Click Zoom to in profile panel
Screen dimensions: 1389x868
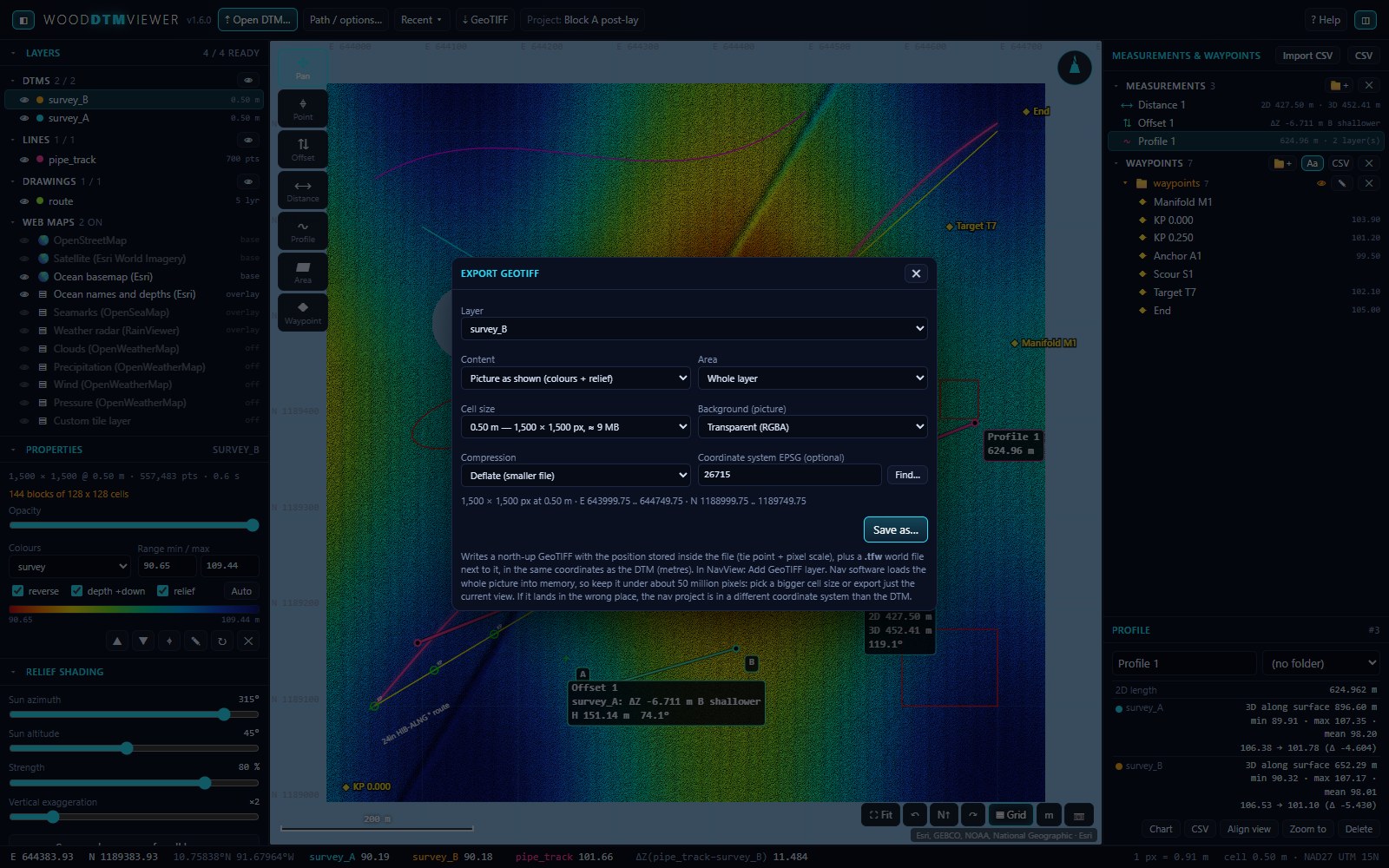[x=1307, y=829]
